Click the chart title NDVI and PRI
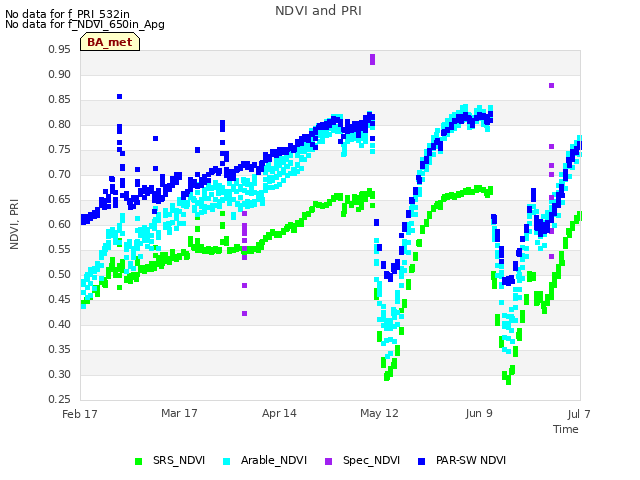Screen dimensions: 640x480 [x=318, y=11]
